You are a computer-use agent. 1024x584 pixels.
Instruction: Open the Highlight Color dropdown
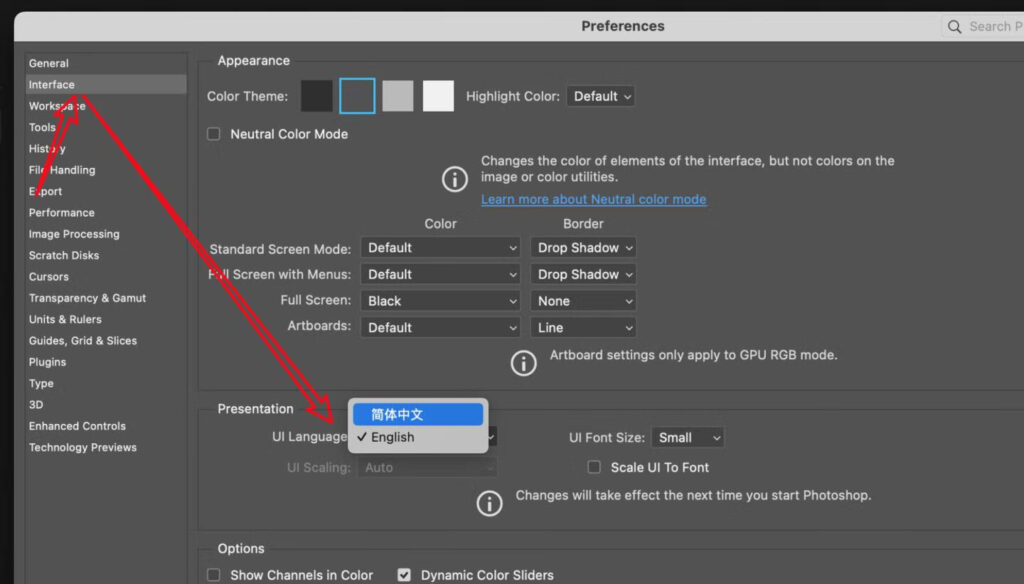click(x=600, y=96)
